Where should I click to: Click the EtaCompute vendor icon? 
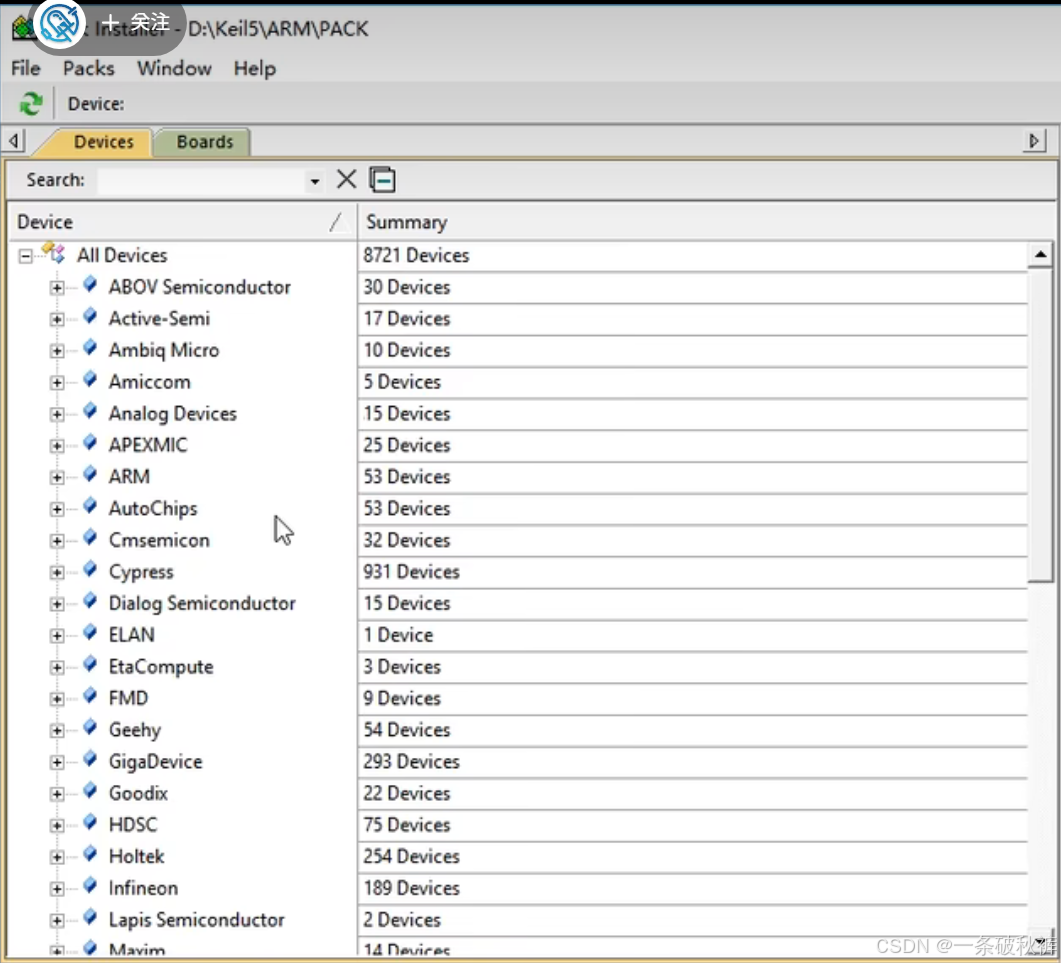tap(90, 665)
